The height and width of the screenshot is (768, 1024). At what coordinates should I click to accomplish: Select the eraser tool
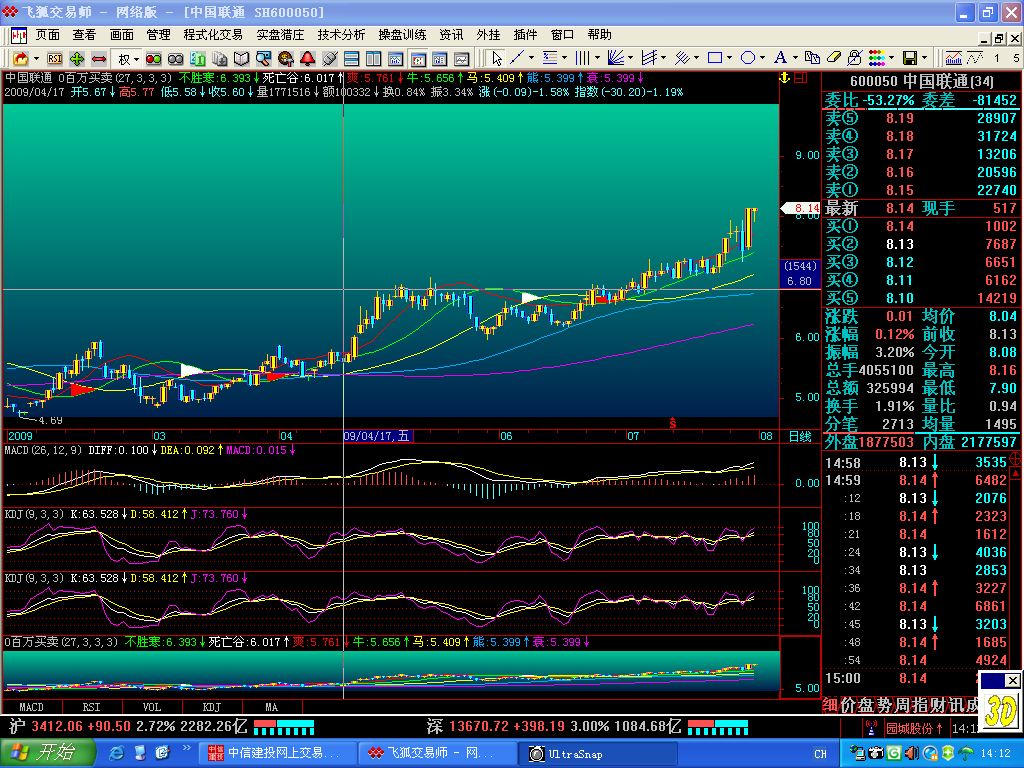click(x=833, y=58)
